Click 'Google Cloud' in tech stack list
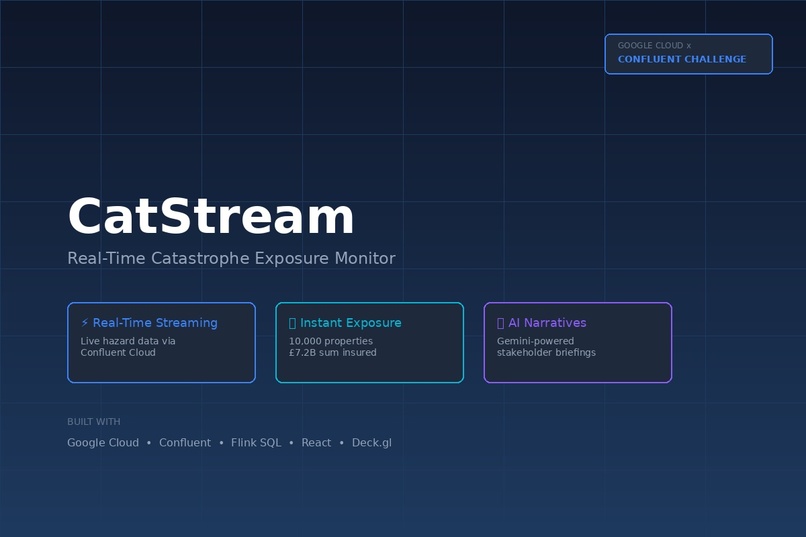This screenshot has width=806, height=537. (103, 442)
